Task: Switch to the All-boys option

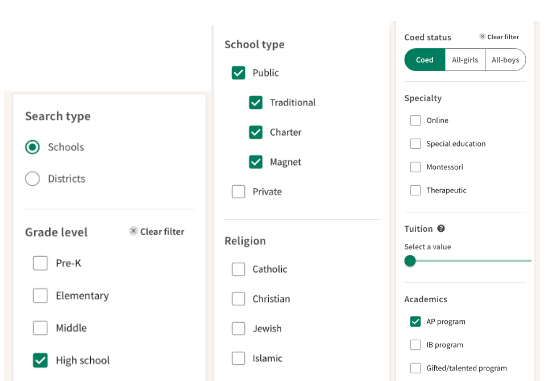Action: (x=506, y=60)
